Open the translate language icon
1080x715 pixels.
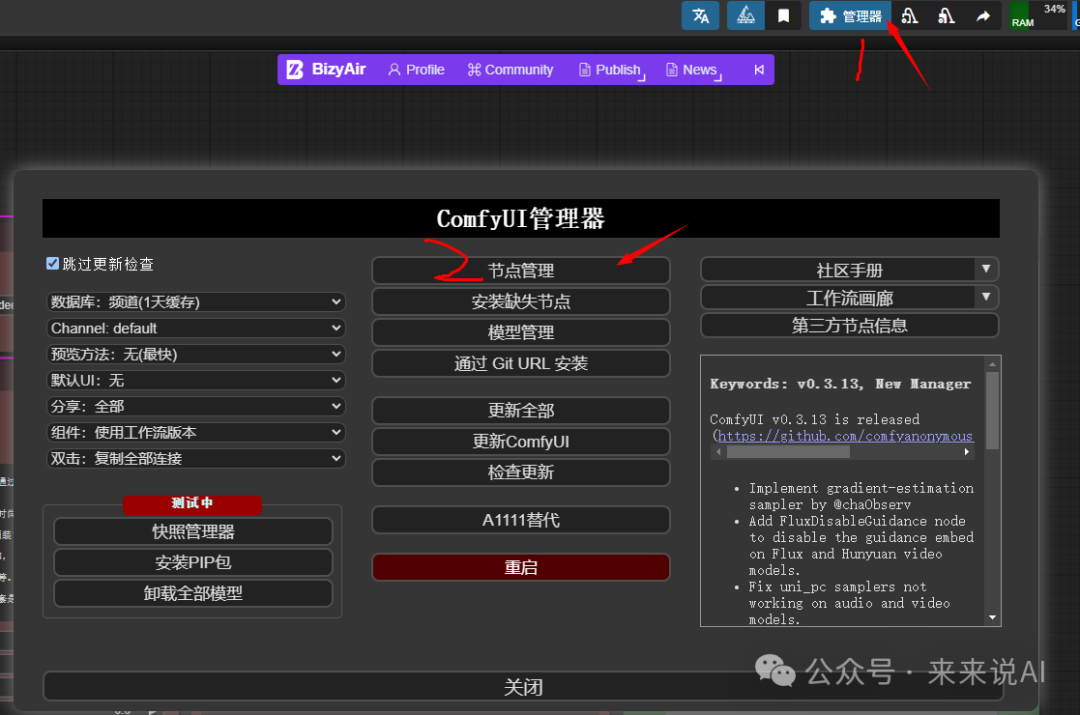click(700, 15)
